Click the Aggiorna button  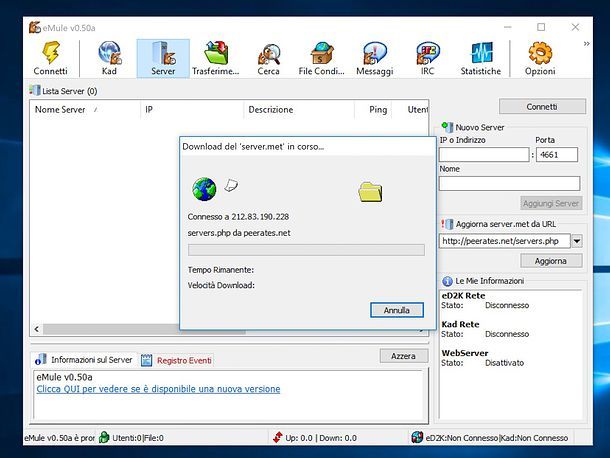[x=551, y=261]
